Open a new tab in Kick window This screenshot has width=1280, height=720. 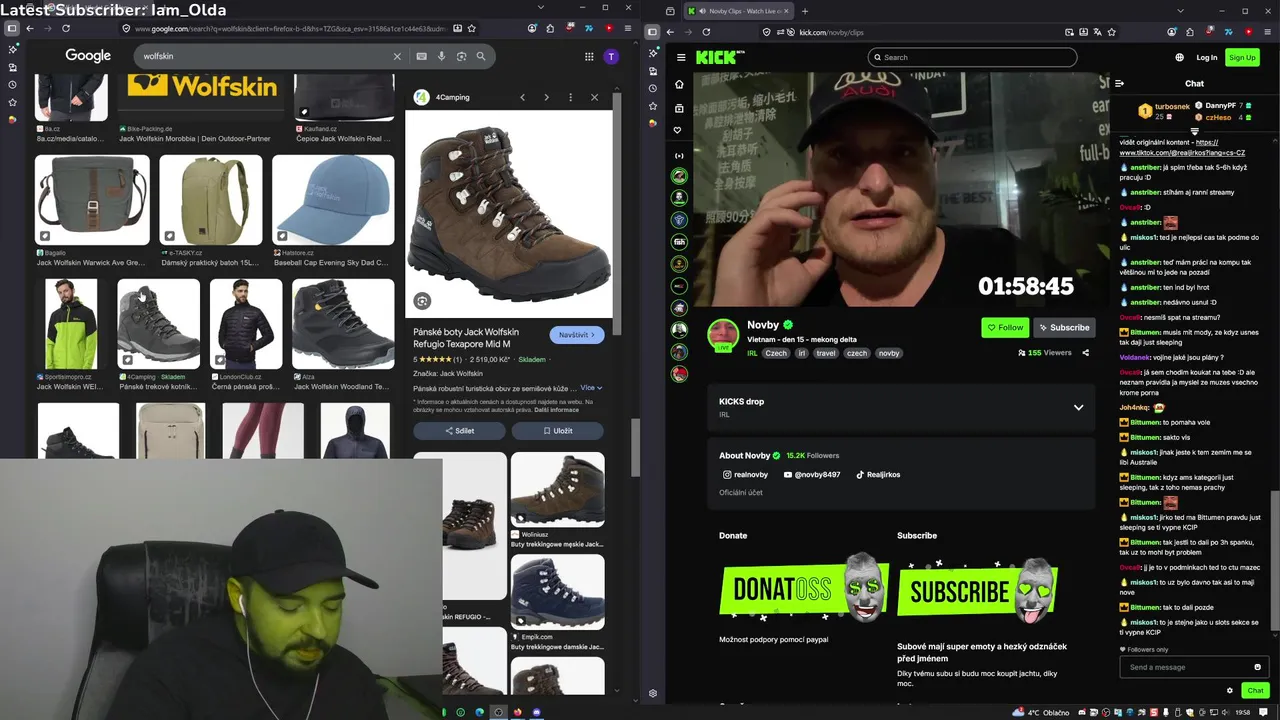[x=805, y=11]
